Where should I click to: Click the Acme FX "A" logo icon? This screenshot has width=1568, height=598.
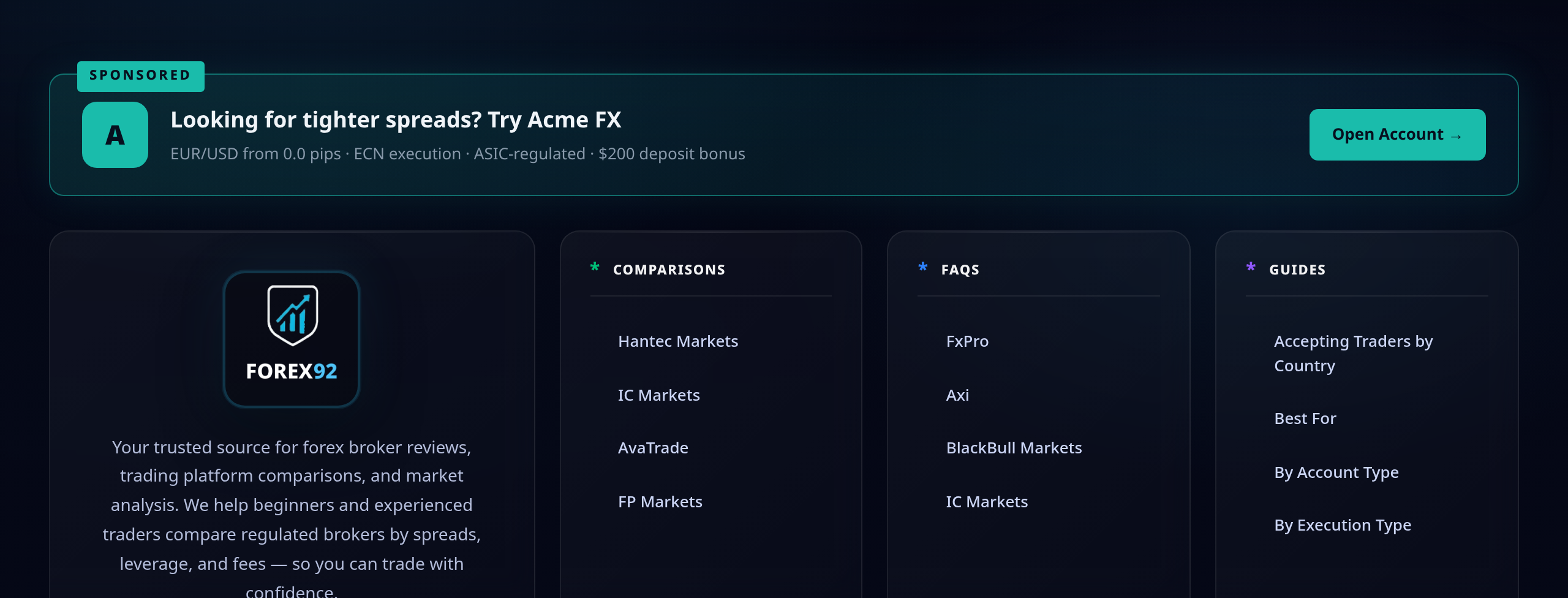tap(115, 135)
